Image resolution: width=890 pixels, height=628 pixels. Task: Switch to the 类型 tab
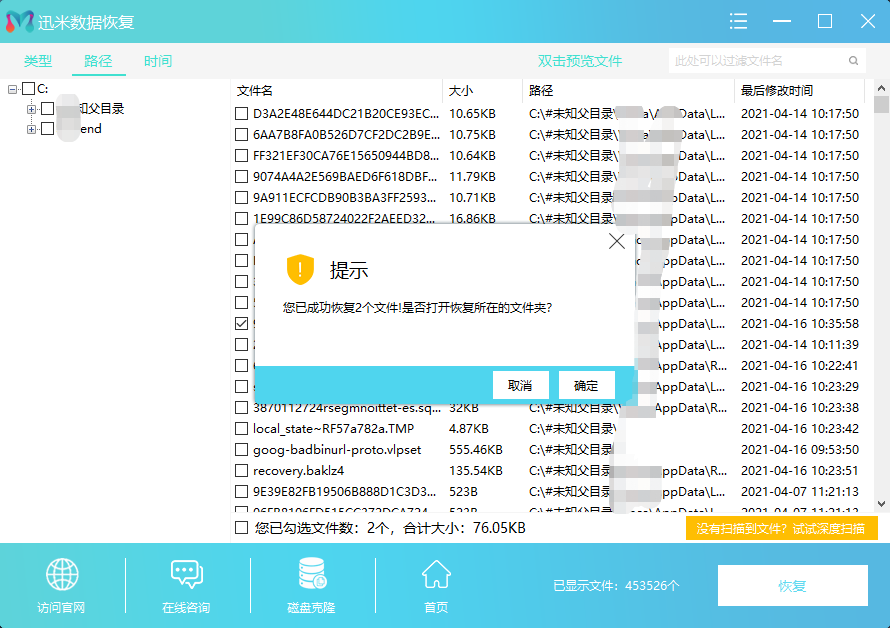click(x=38, y=61)
